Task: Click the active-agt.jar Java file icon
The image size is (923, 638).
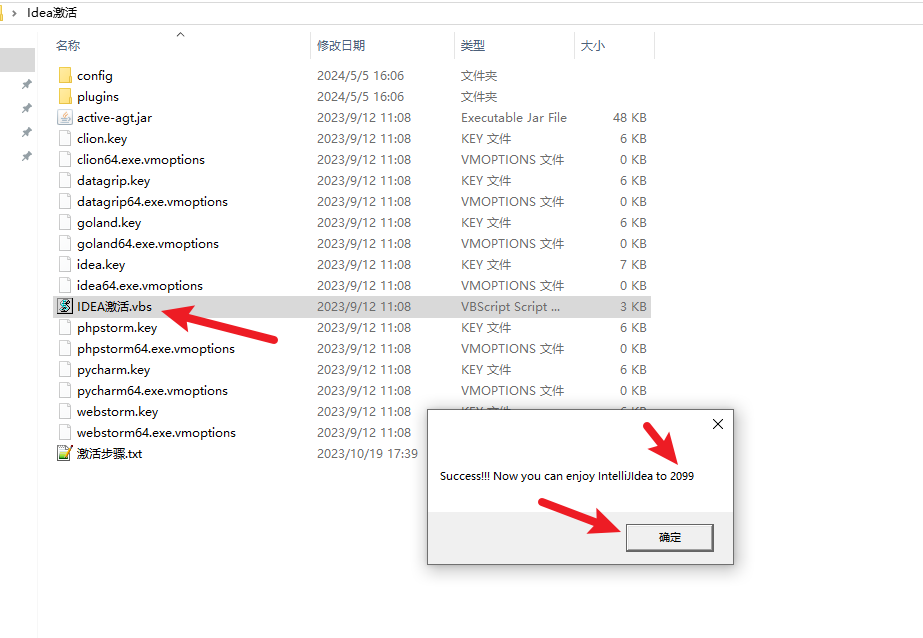Action: pos(65,118)
